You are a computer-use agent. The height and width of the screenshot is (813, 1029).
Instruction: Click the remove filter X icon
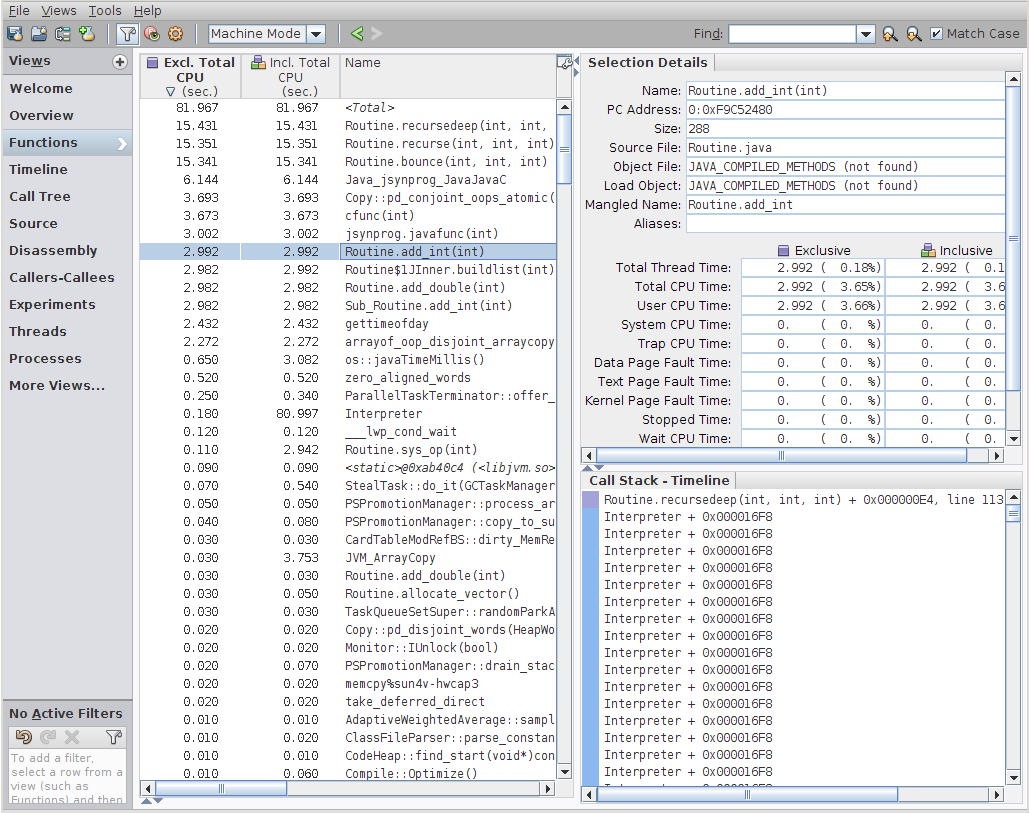click(72, 736)
